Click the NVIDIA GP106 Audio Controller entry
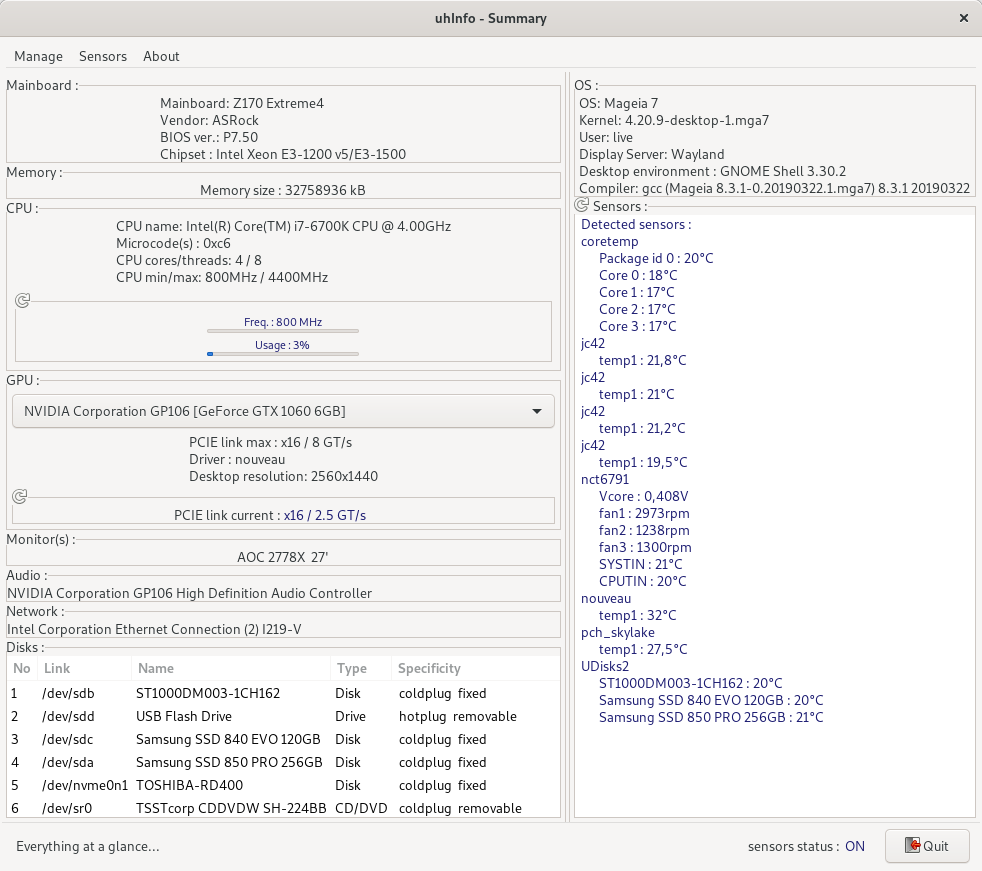The image size is (982, 871). (x=189, y=593)
